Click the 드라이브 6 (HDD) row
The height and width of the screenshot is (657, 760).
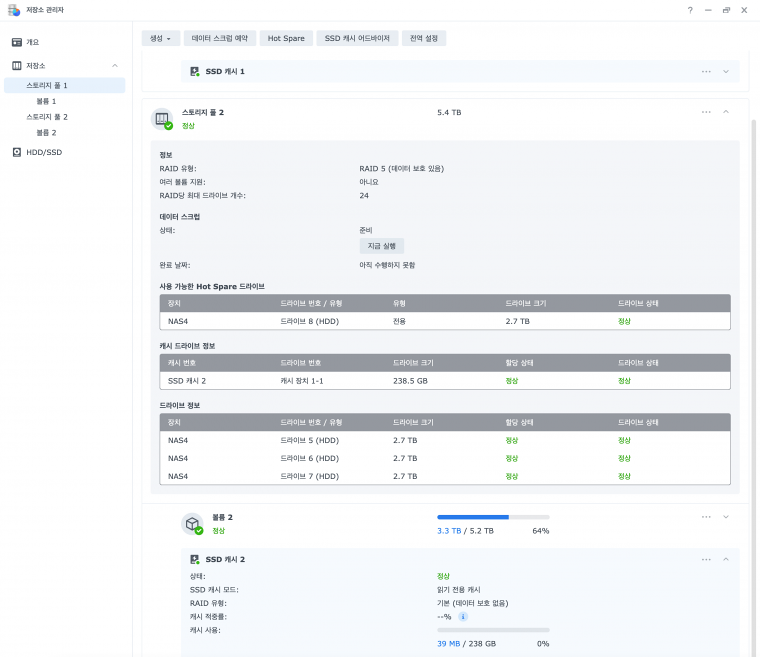(x=445, y=458)
